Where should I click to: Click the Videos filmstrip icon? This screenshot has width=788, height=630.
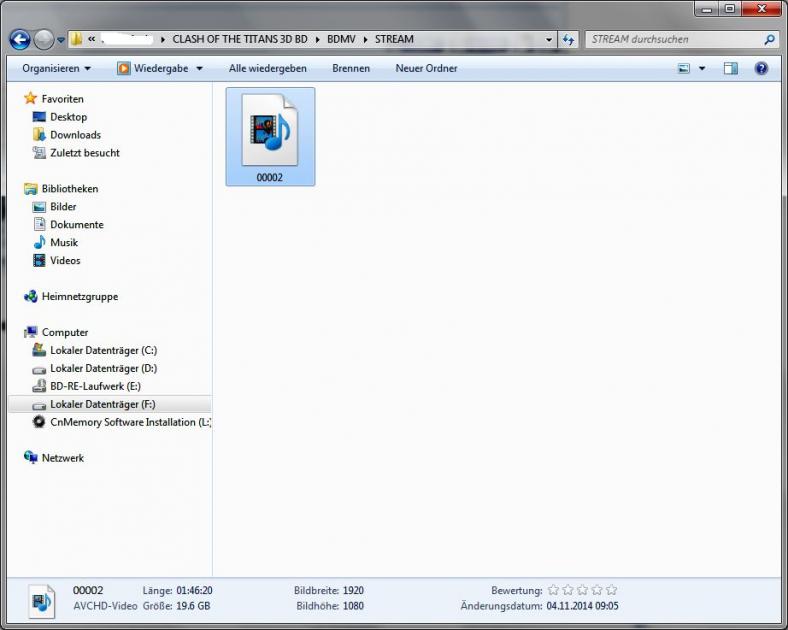click(x=39, y=260)
